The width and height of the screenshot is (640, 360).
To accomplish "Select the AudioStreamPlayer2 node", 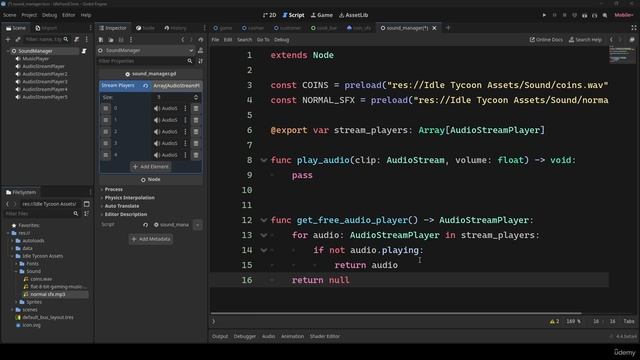I will pos(45,74).
